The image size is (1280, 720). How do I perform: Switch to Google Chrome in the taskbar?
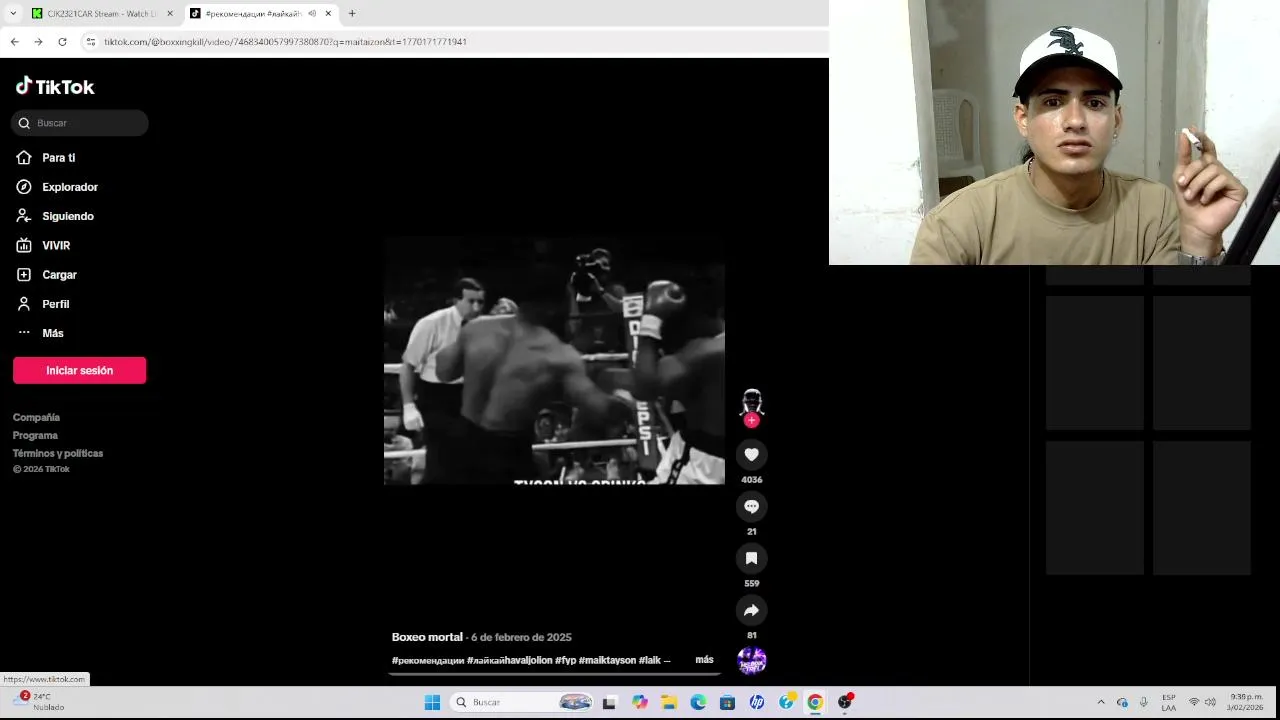click(x=815, y=702)
